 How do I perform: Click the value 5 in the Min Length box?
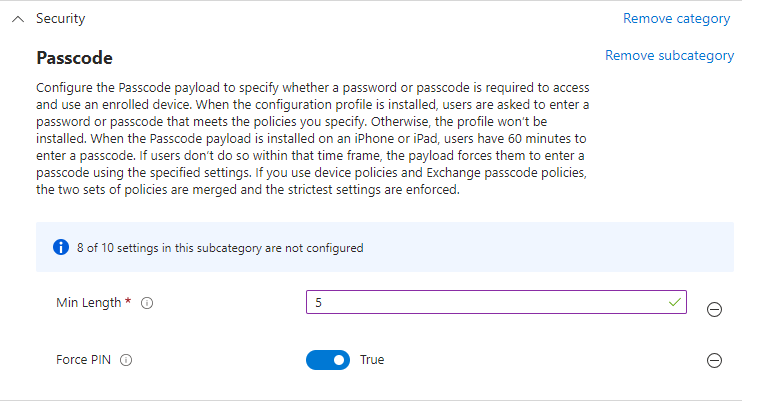(319, 303)
